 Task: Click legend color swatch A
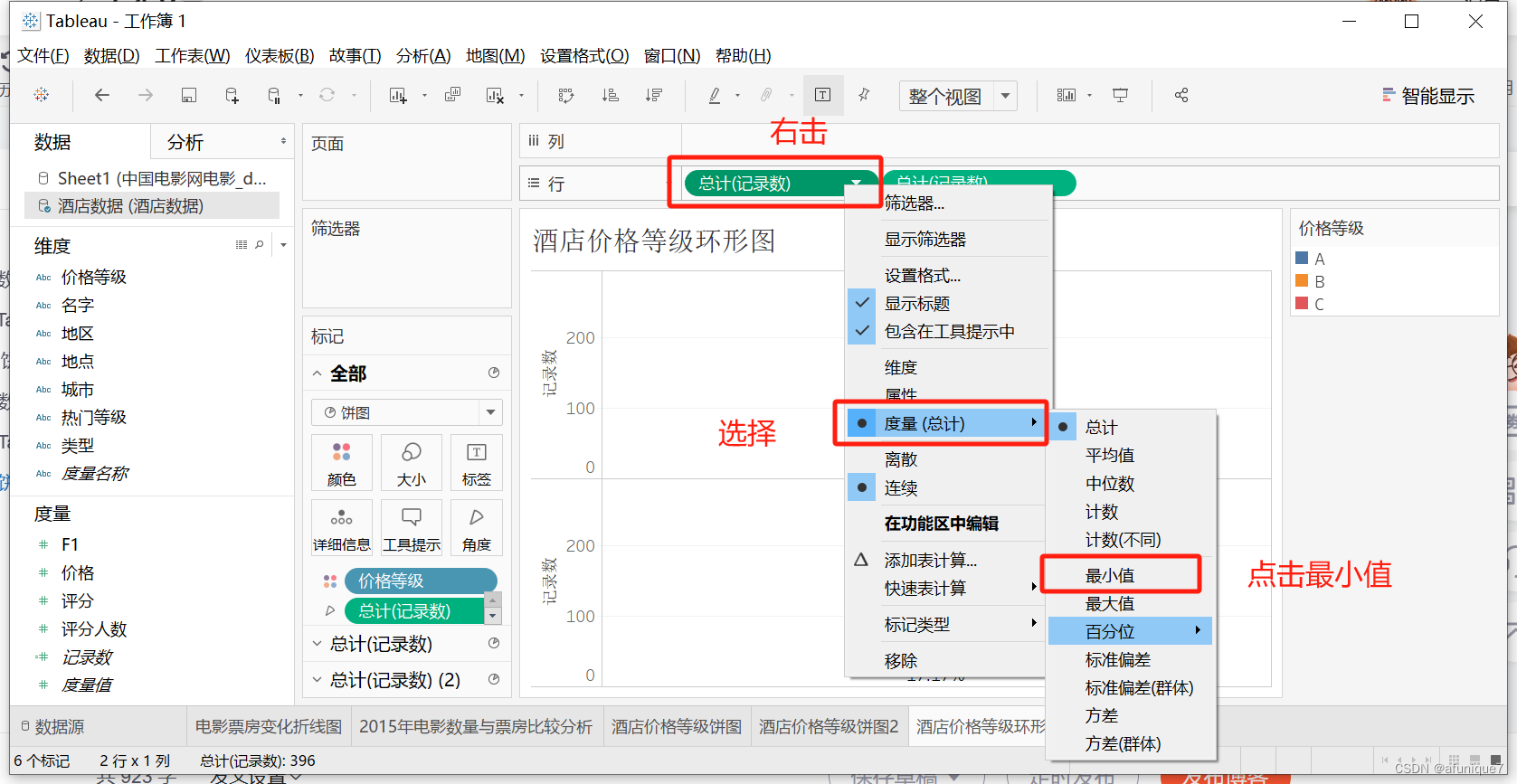click(1303, 258)
